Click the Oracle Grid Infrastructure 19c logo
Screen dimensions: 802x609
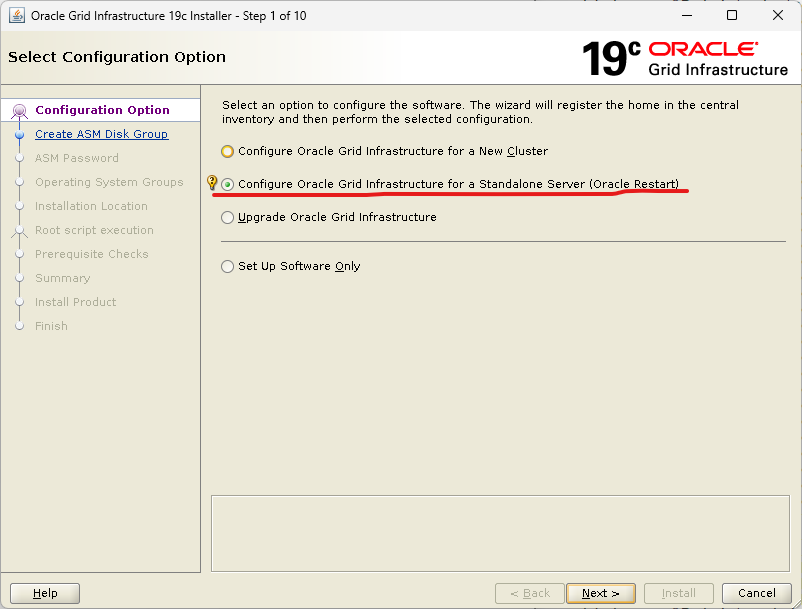pos(685,58)
